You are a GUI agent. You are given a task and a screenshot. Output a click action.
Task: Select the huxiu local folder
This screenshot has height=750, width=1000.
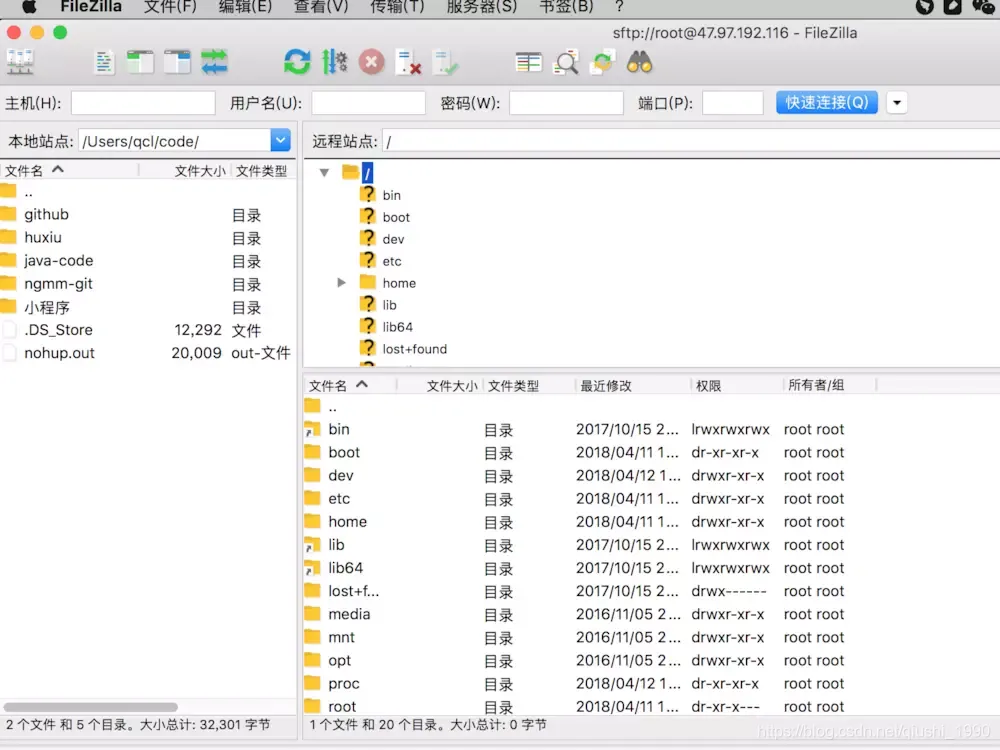click(148, 237)
